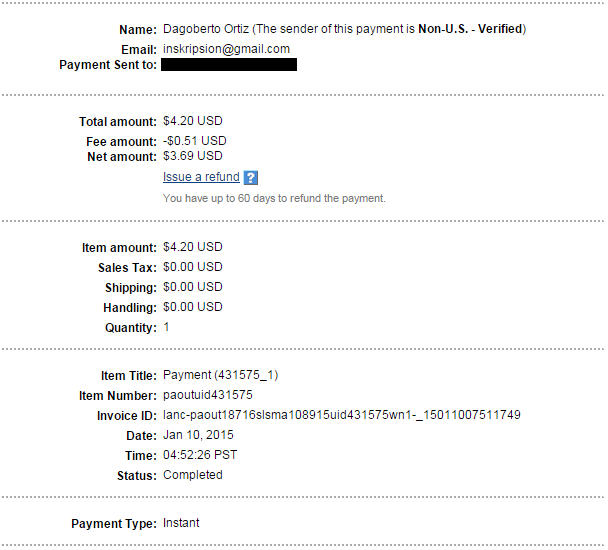Open the blue question mark help icon
Image resolution: width=608 pixels, height=550 pixels.
tap(251, 178)
